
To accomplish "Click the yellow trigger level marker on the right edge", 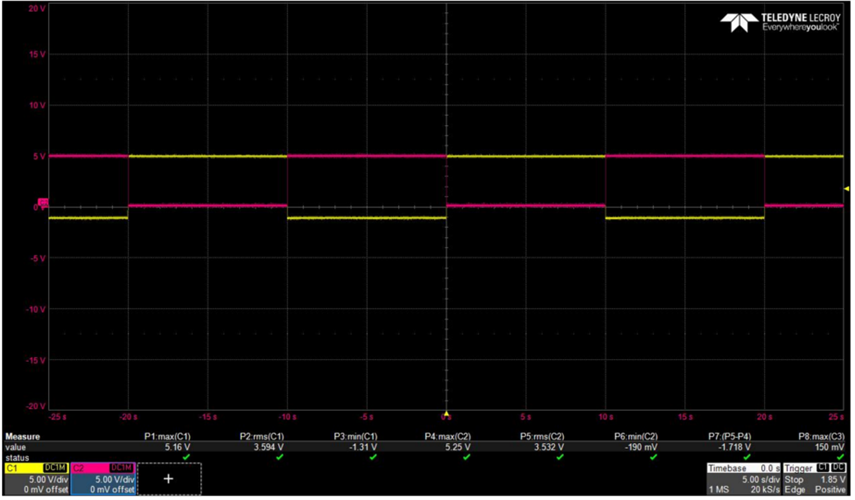I will [846, 189].
